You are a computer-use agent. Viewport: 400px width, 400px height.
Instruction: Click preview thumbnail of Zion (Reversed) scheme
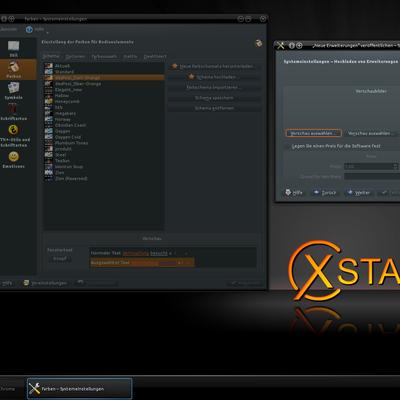49,178
